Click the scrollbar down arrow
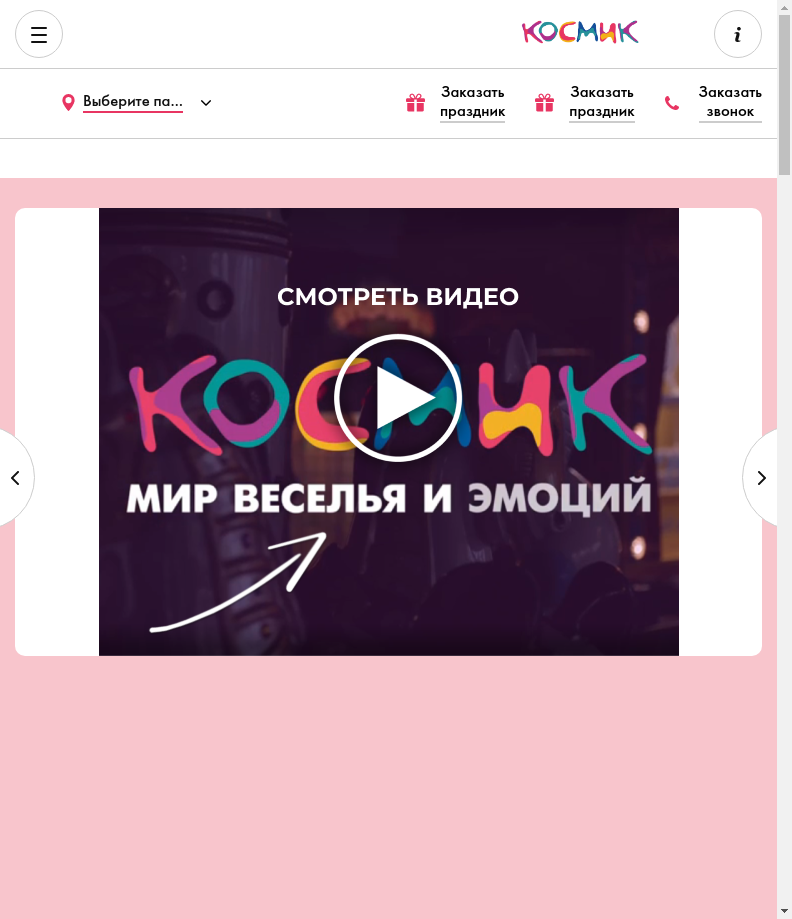Viewport: 792px width, 919px height. coord(784,911)
